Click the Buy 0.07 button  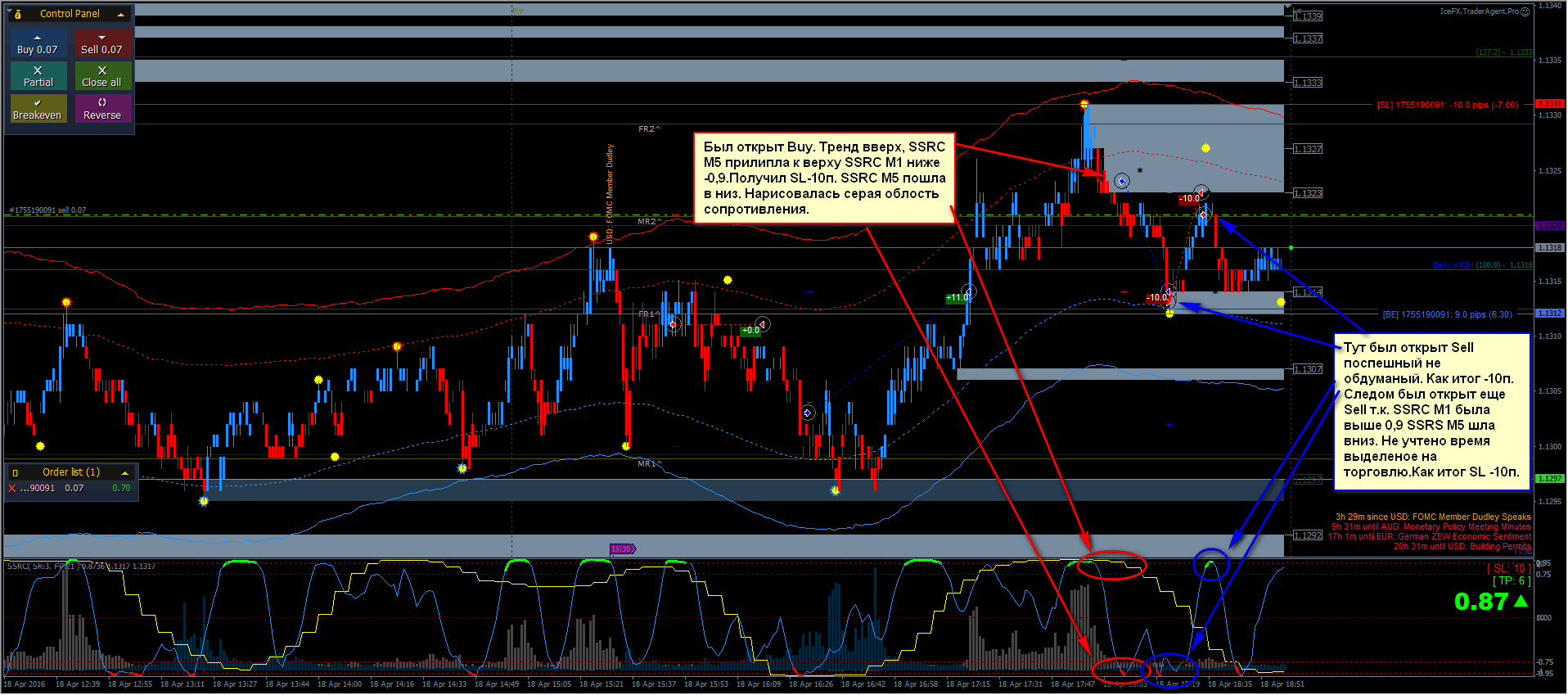38,43
